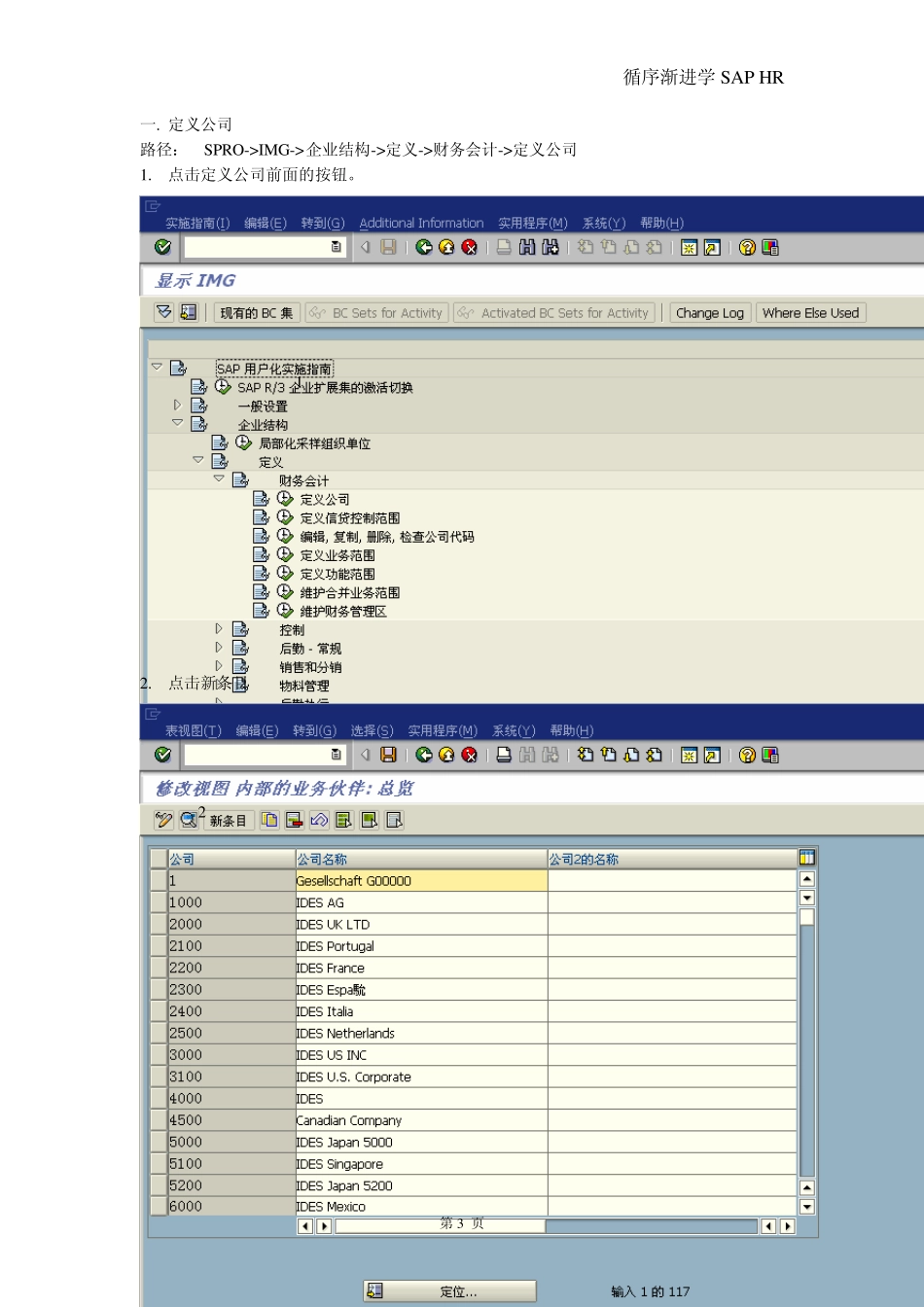The image size is (924, 1307).
Task: Collapse 企业结构 tree node
Action: tap(177, 423)
